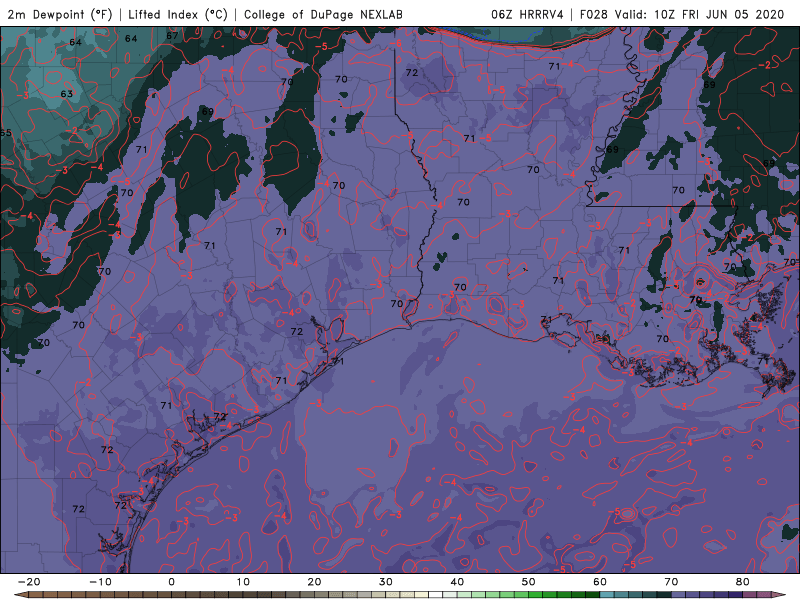The height and width of the screenshot is (600, 800).
Task: Click the dewpoint value '64' near top-left corner
Action: [76, 42]
